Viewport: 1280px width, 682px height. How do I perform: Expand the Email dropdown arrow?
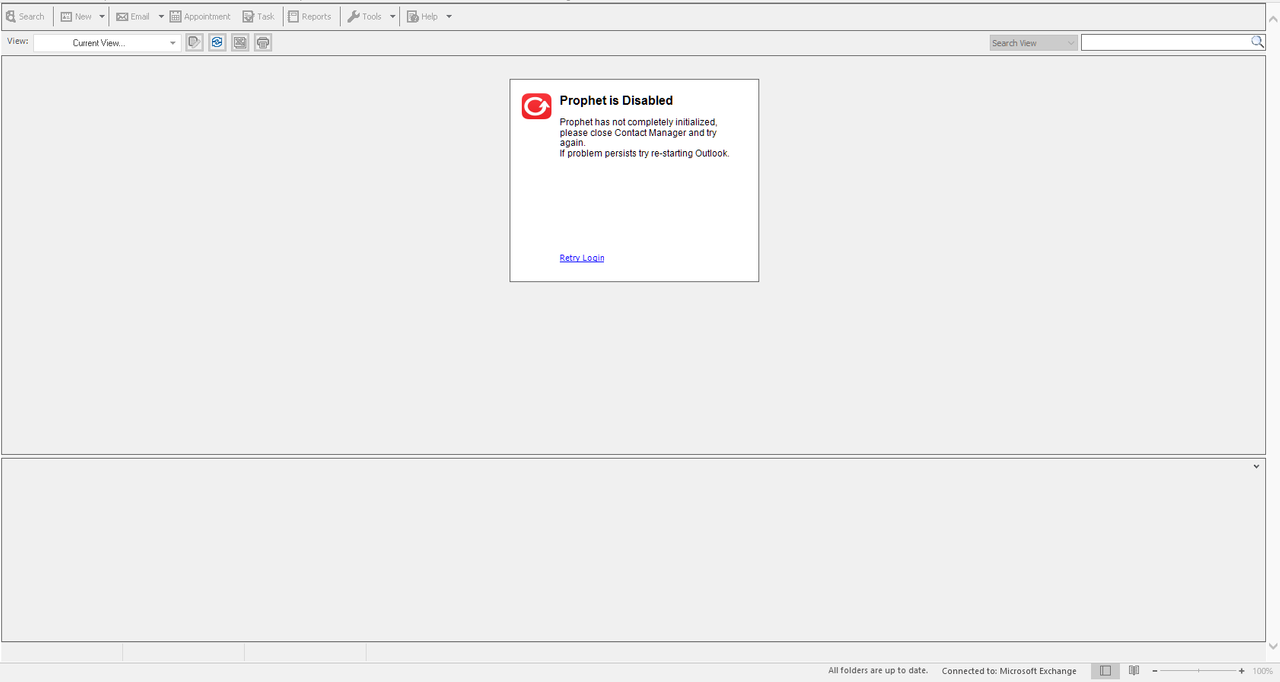pos(161,16)
